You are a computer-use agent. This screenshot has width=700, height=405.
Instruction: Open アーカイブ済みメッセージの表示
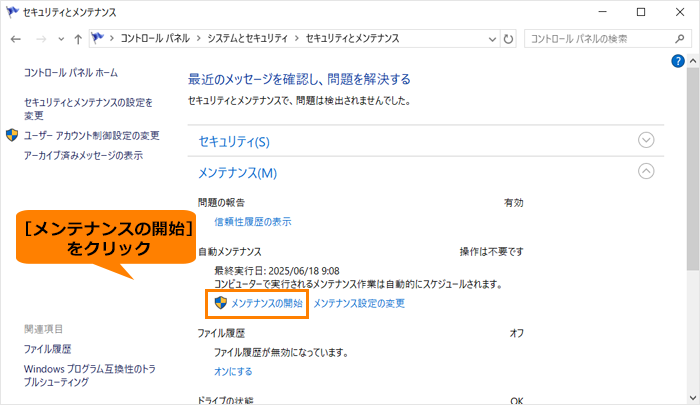click(x=83, y=155)
